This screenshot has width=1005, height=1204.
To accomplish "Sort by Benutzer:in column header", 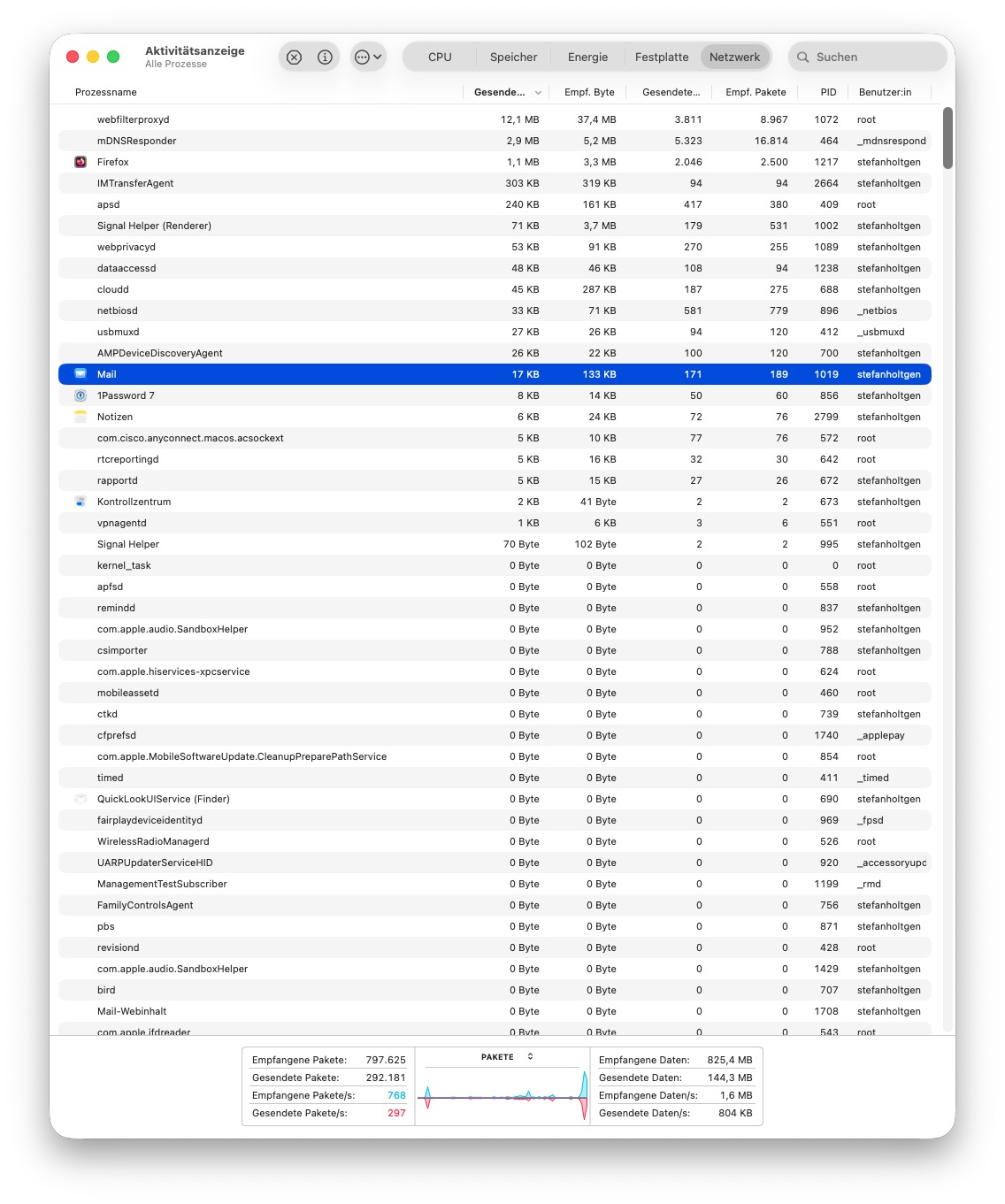I will coord(885,92).
